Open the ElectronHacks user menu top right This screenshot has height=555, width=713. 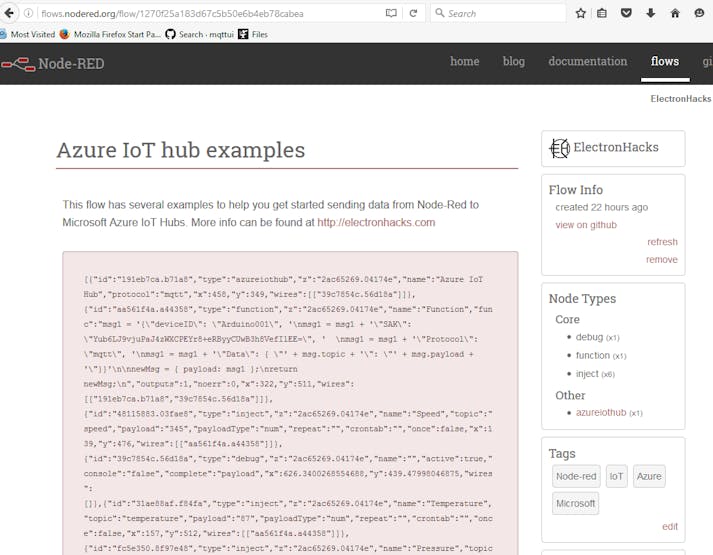(681, 99)
